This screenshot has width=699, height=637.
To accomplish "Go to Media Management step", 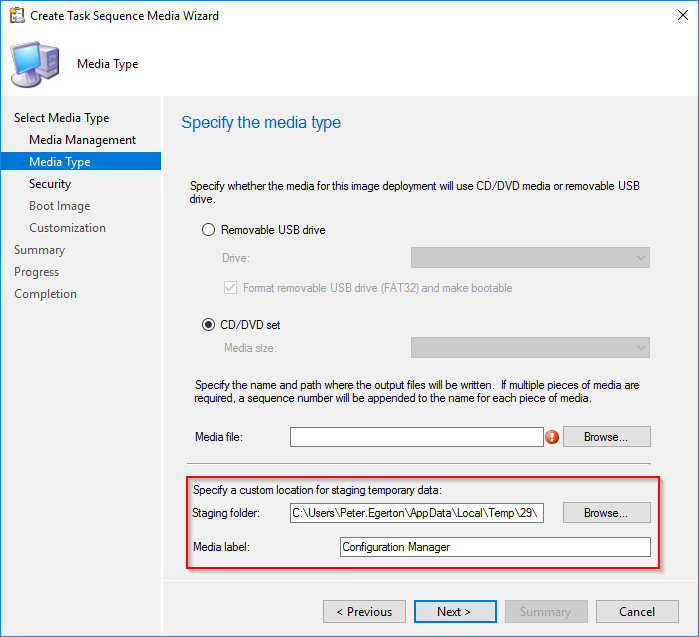I will click(82, 140).
